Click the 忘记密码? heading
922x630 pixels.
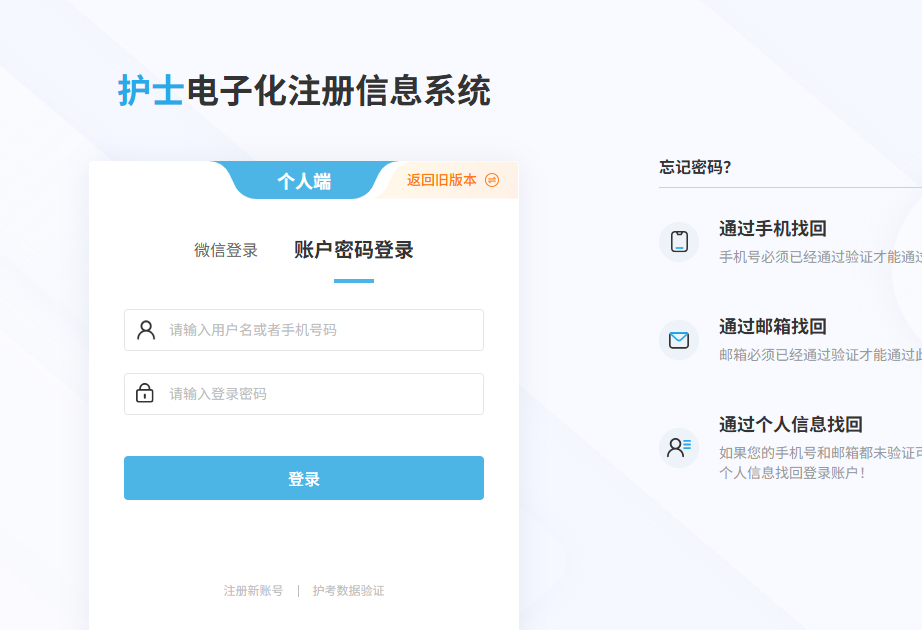[695, 167]
